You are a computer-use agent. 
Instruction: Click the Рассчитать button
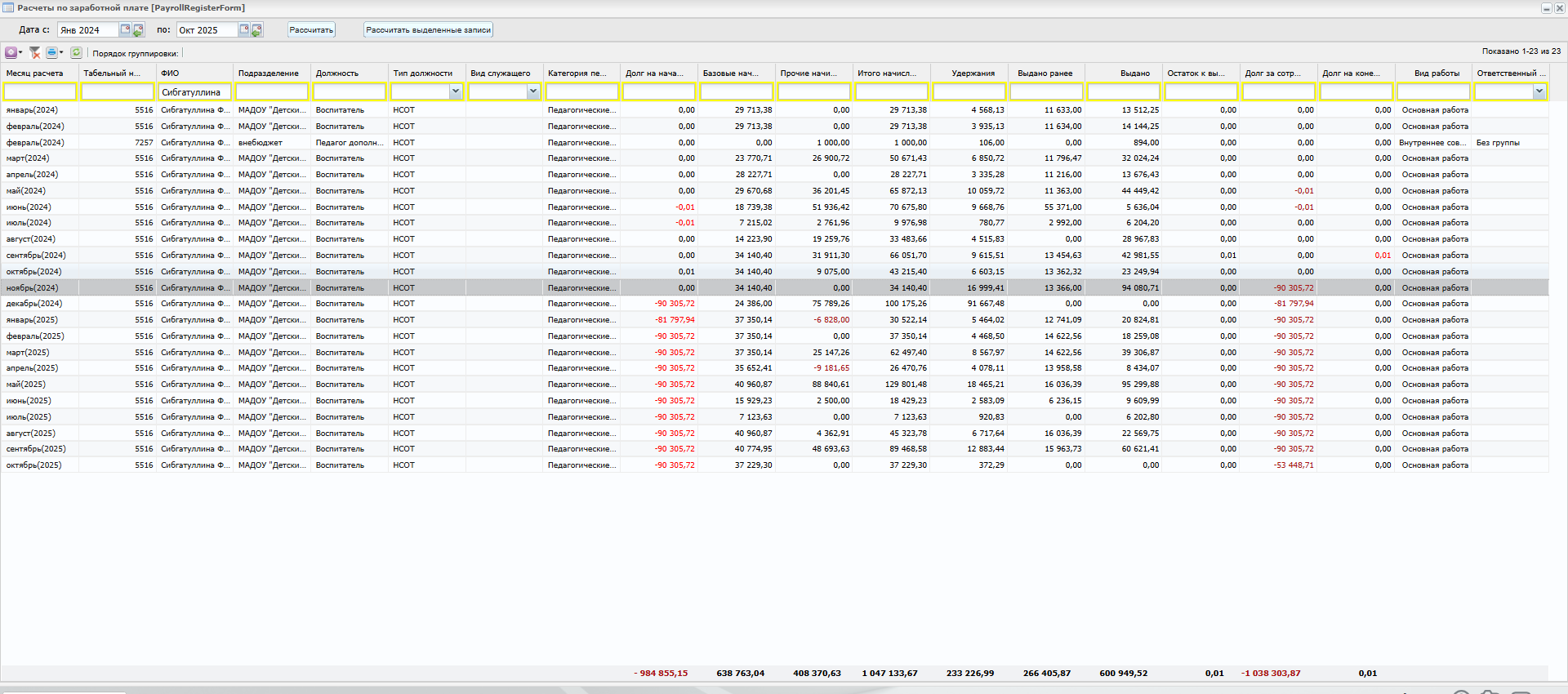[311, 30]
